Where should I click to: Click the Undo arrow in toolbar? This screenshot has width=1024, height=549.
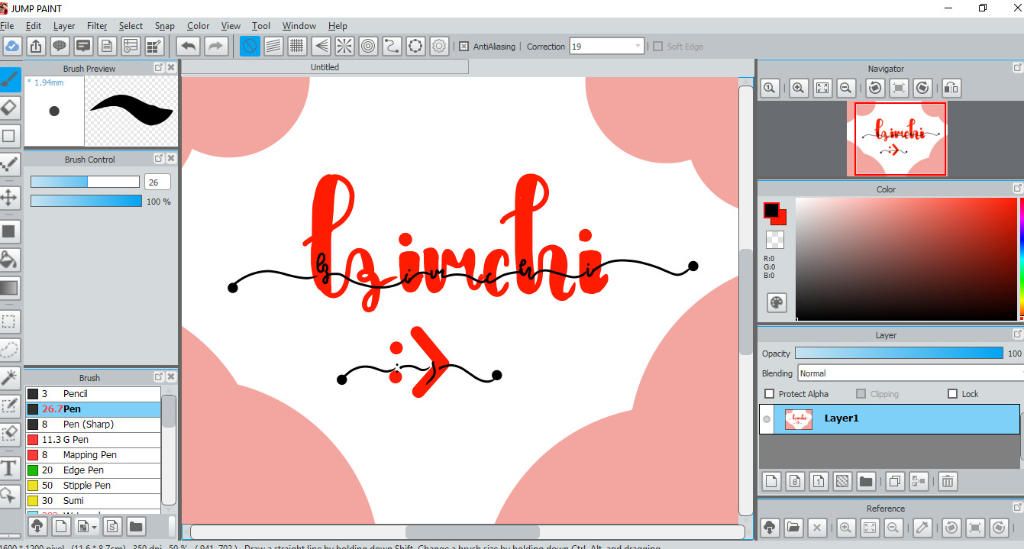click(189, 46)
